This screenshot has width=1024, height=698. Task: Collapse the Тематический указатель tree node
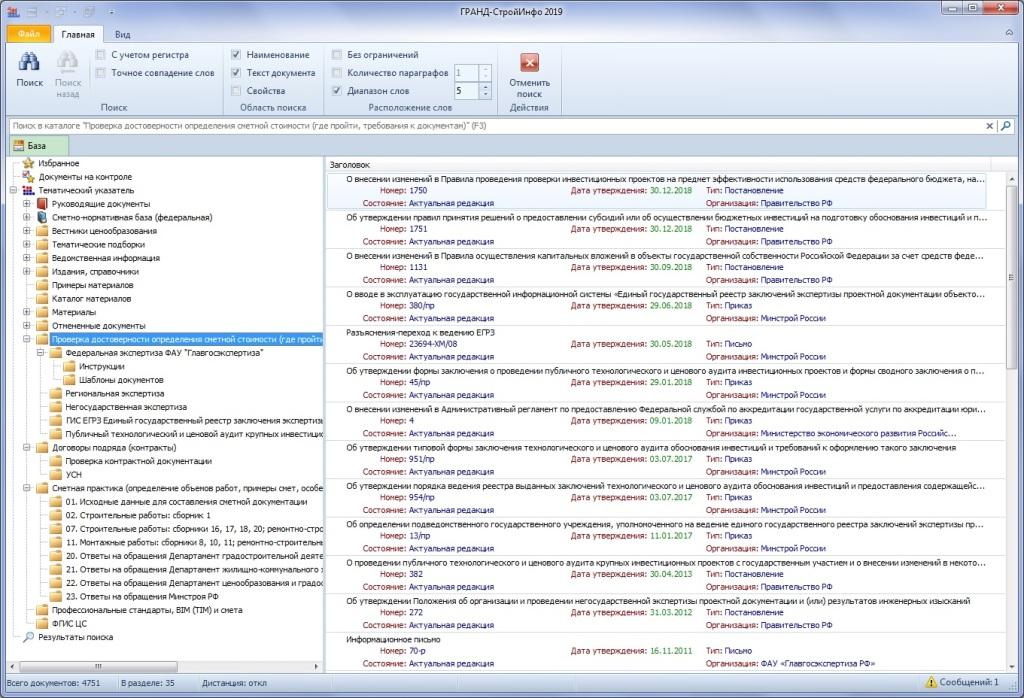click(13, 191)
